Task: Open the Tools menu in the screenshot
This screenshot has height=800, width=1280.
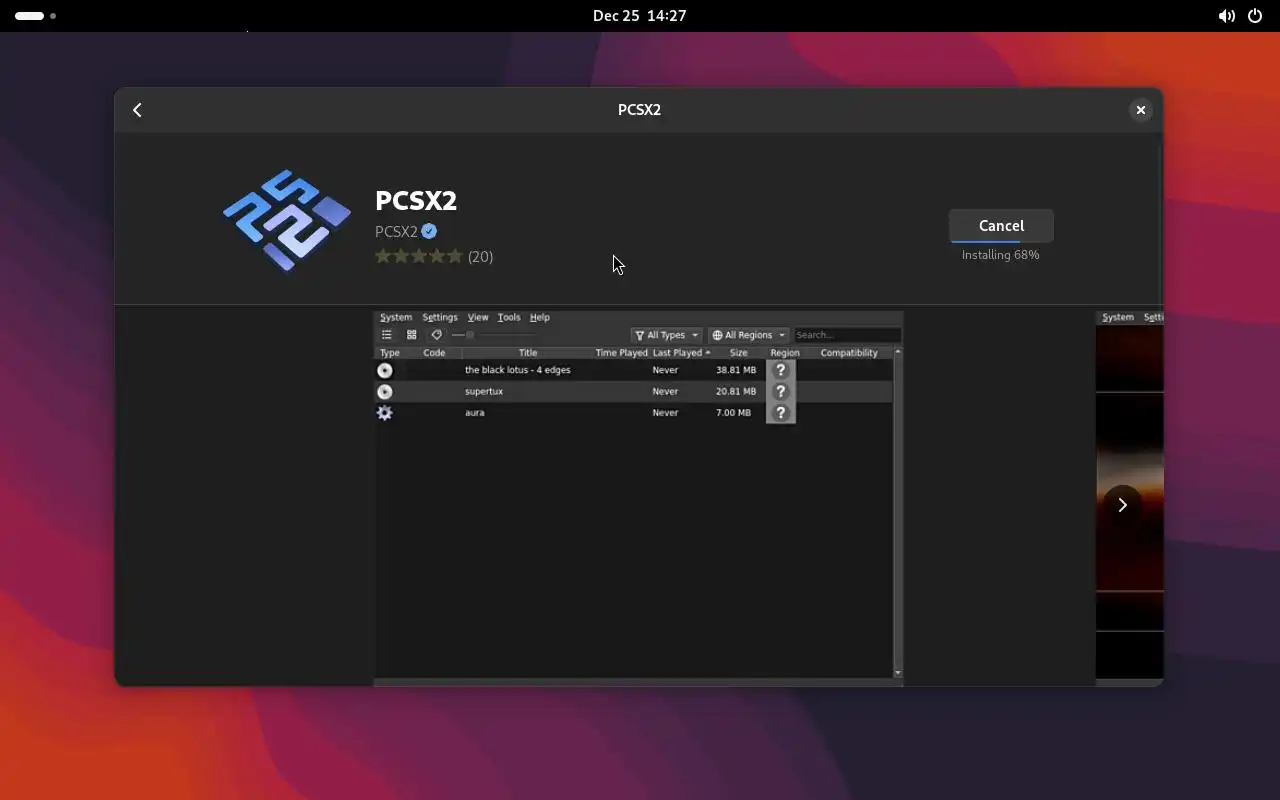Action: (509, 317)
